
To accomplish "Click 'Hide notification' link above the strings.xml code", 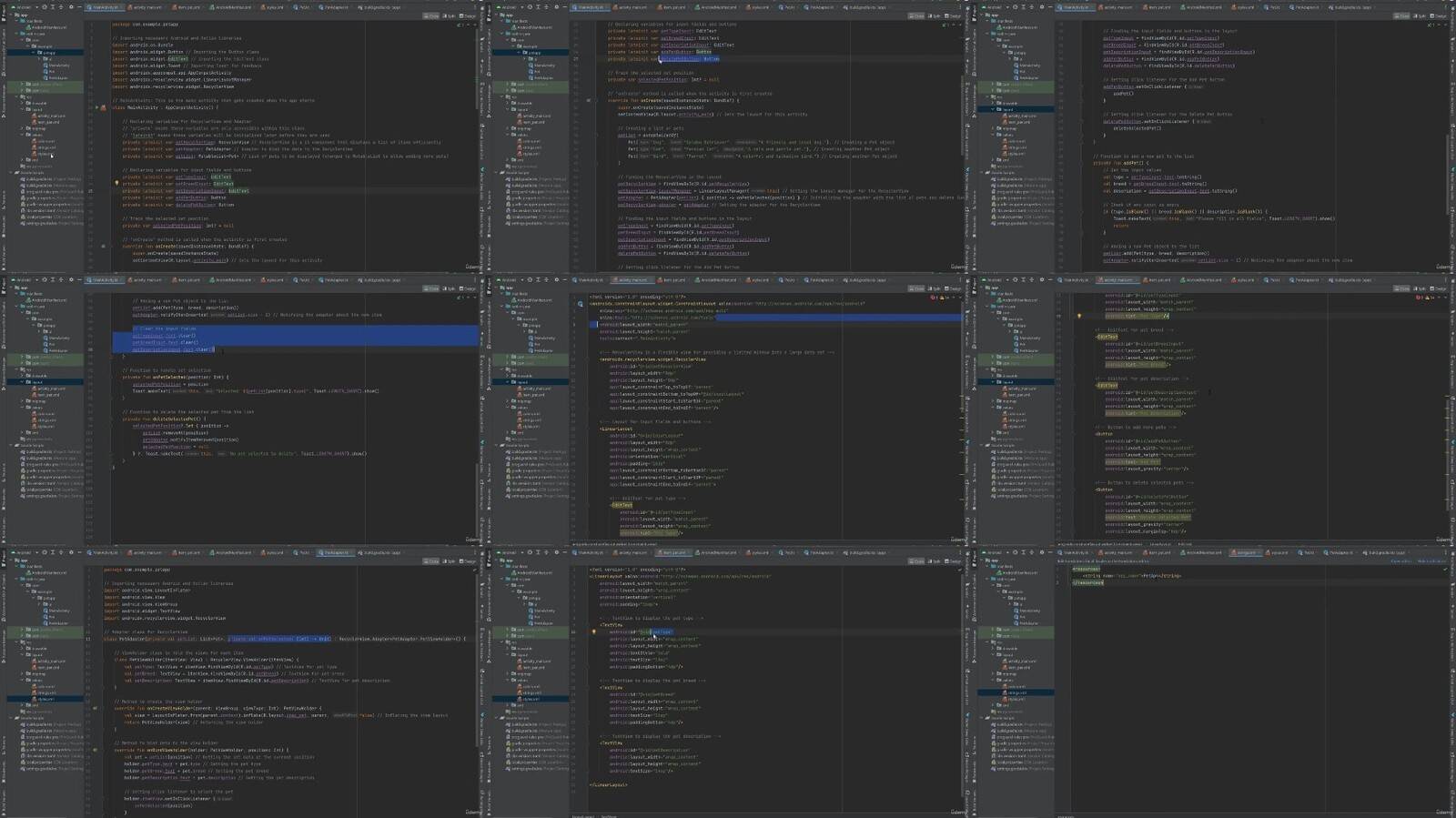I will 1431,560.
